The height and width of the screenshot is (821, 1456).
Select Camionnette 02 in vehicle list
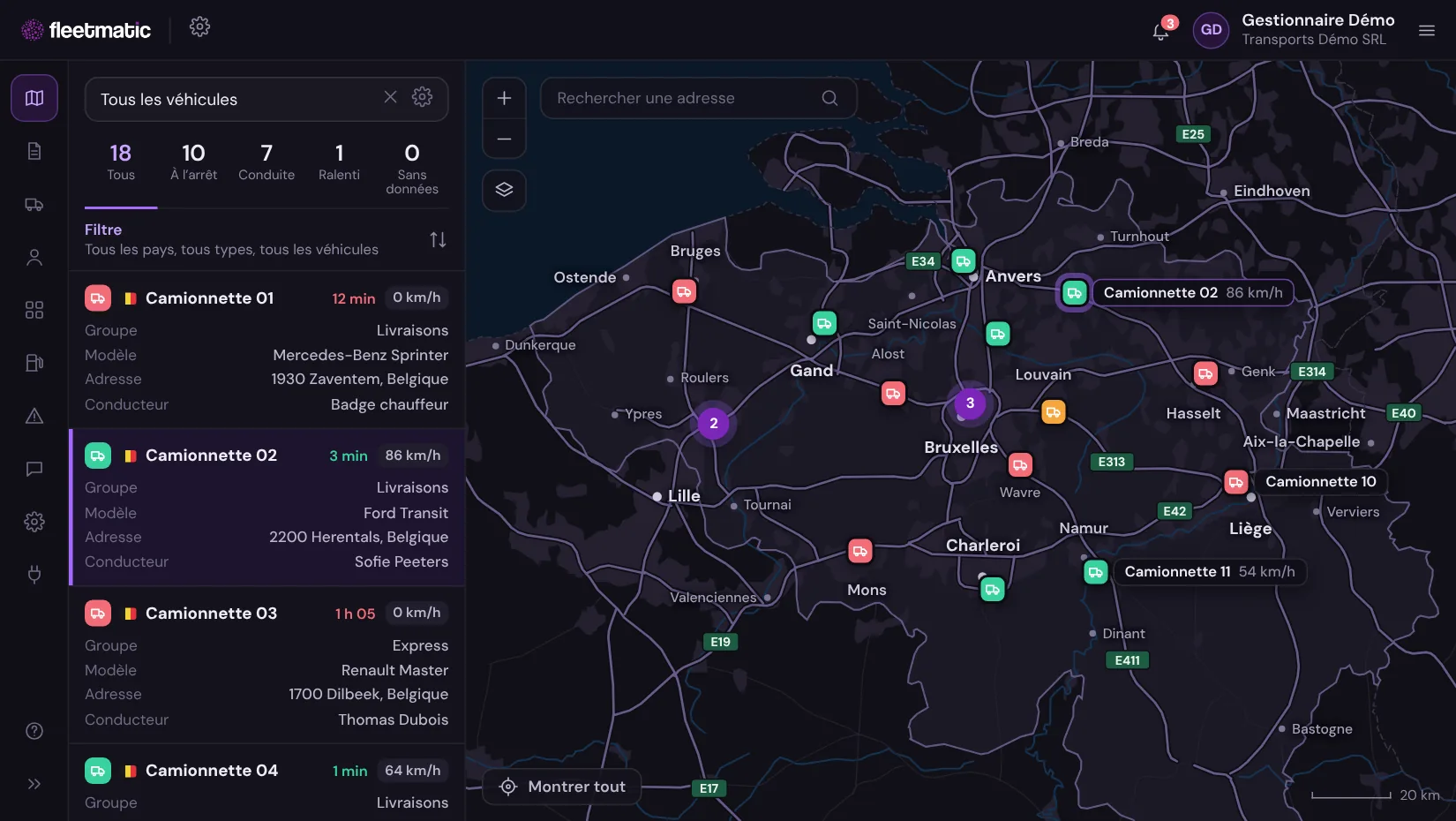click(x=266, y=508)
